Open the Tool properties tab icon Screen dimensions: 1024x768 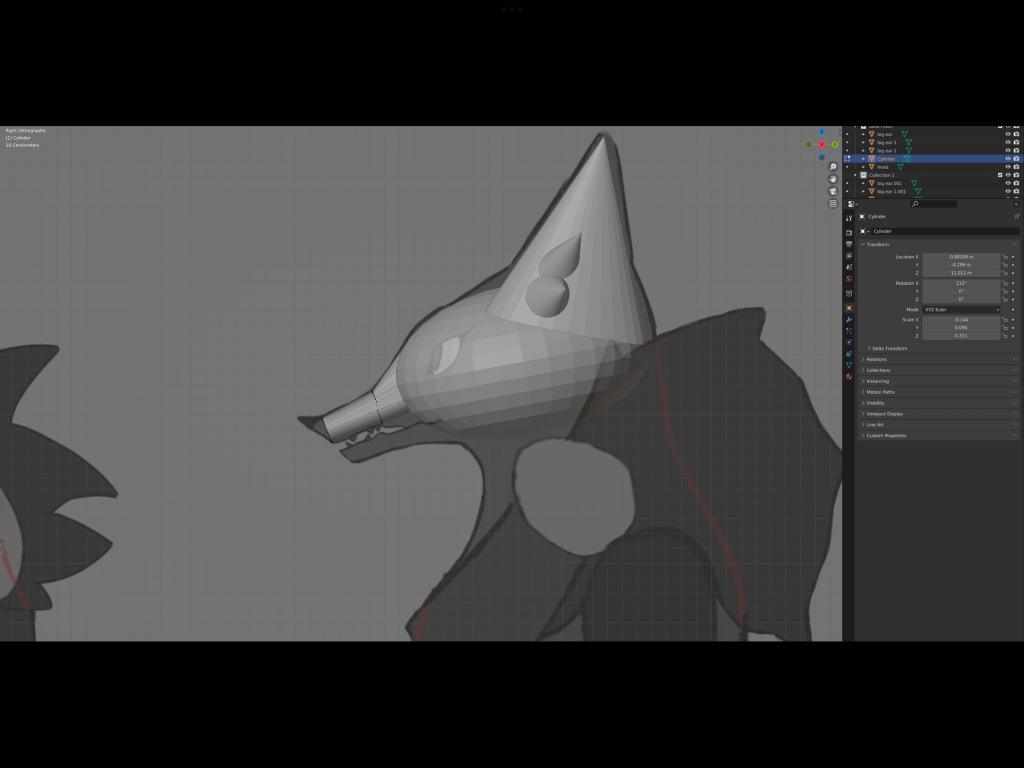849,218
